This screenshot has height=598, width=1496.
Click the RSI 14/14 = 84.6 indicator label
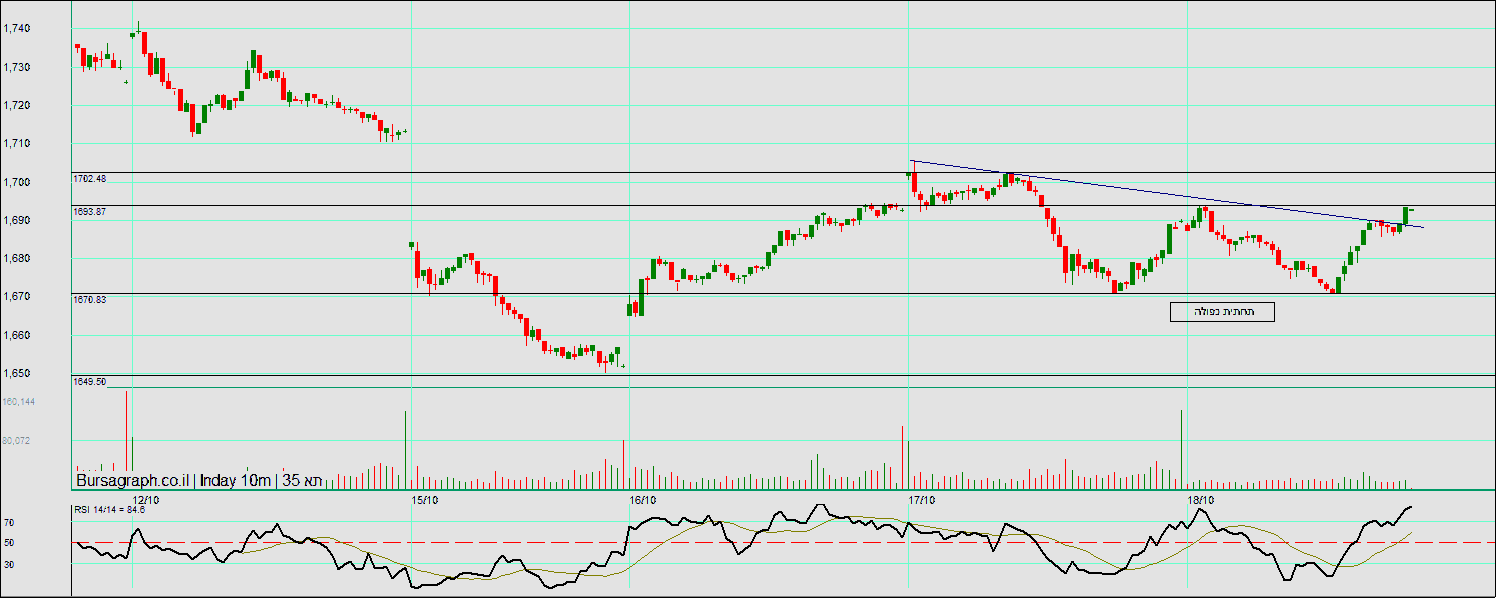[x=110, y=510]
